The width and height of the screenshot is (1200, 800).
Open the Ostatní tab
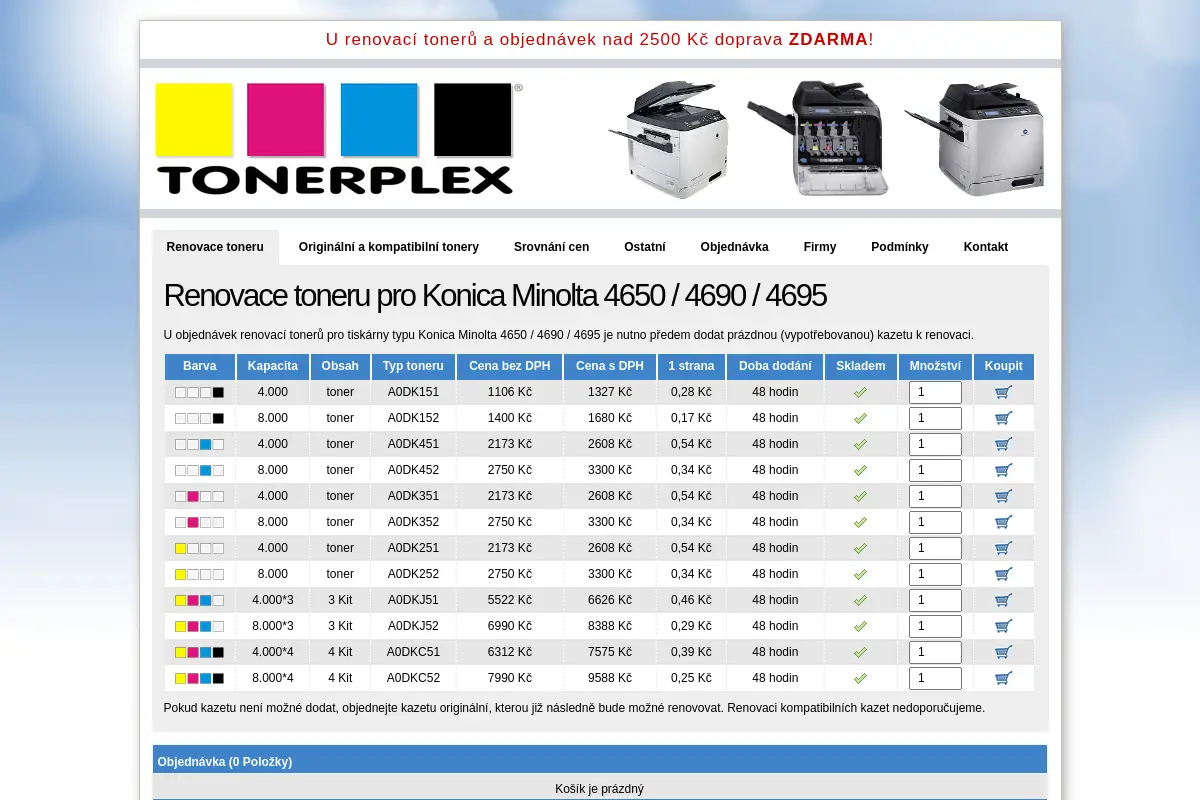point(645,247)
